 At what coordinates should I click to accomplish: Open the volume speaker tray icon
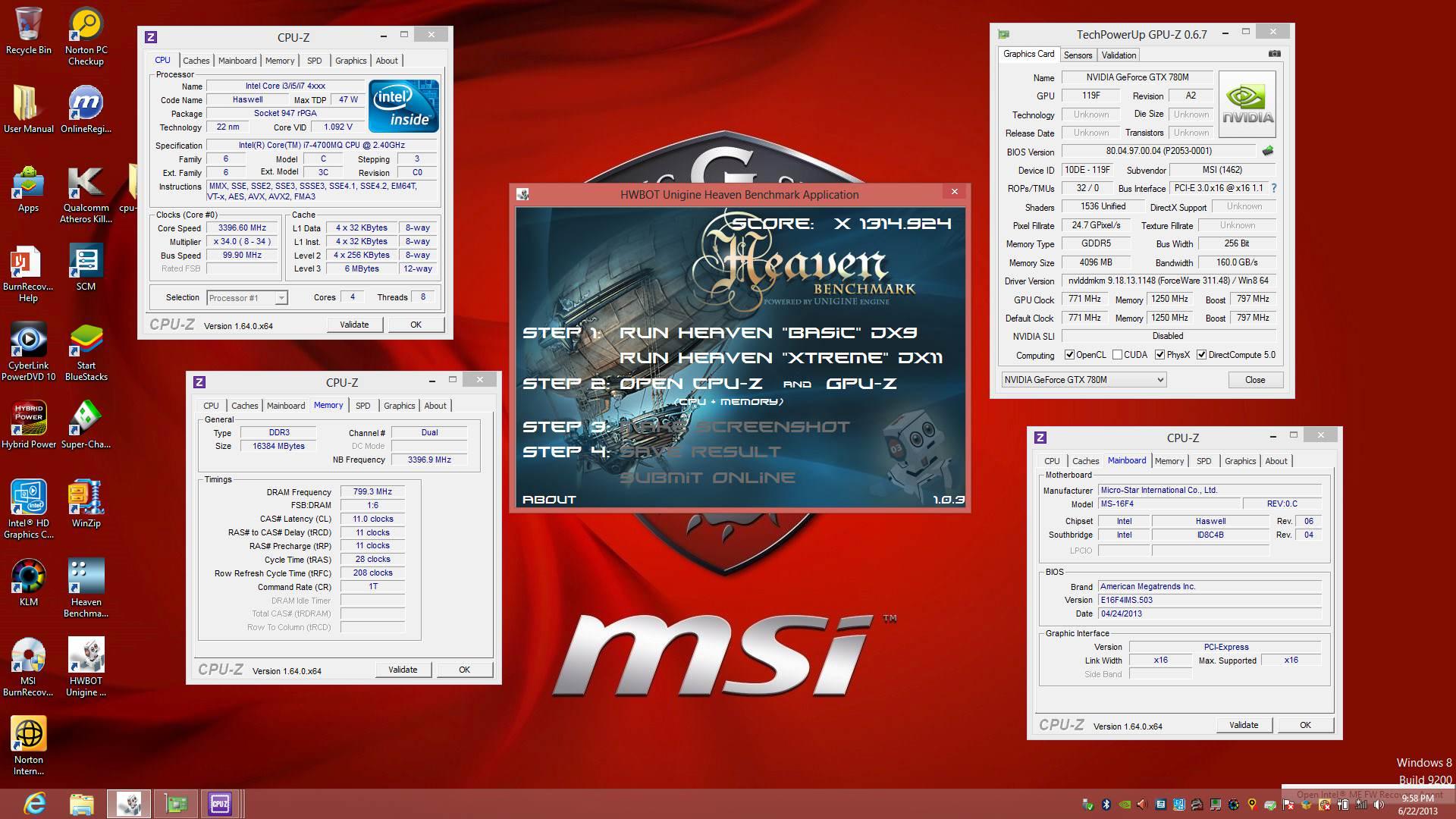tap(1379, 805)
